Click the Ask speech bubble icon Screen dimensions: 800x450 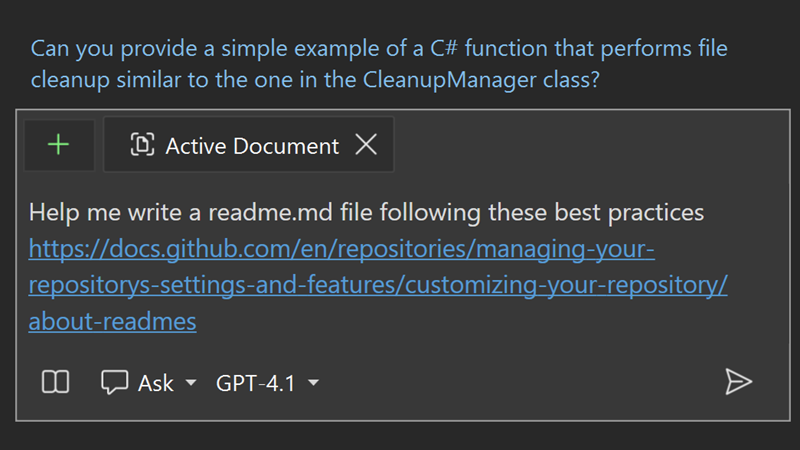pos(114,382)
